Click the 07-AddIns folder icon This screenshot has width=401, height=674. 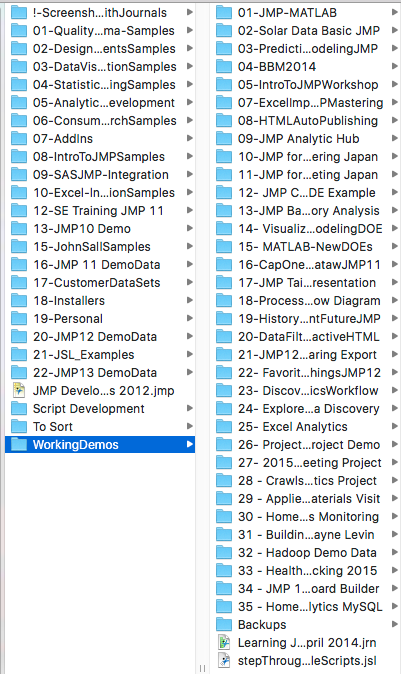tap(19, 138)
